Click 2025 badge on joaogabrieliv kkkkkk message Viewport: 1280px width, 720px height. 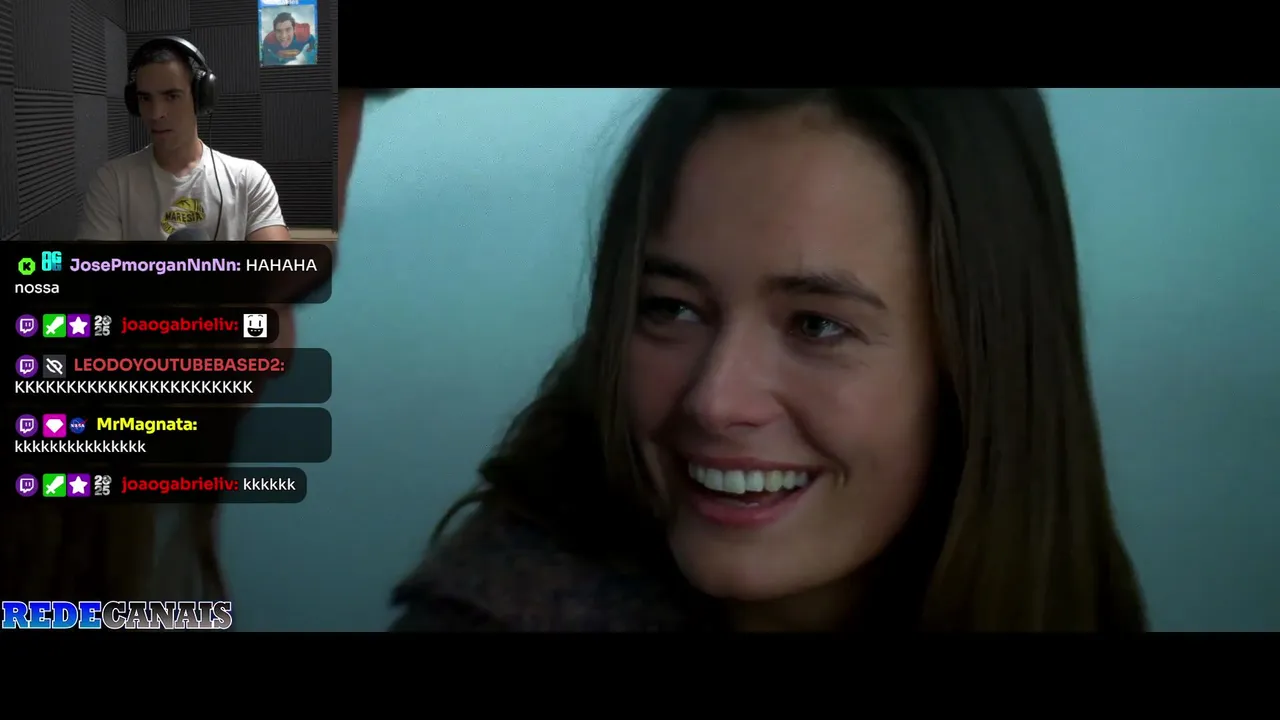102,486
